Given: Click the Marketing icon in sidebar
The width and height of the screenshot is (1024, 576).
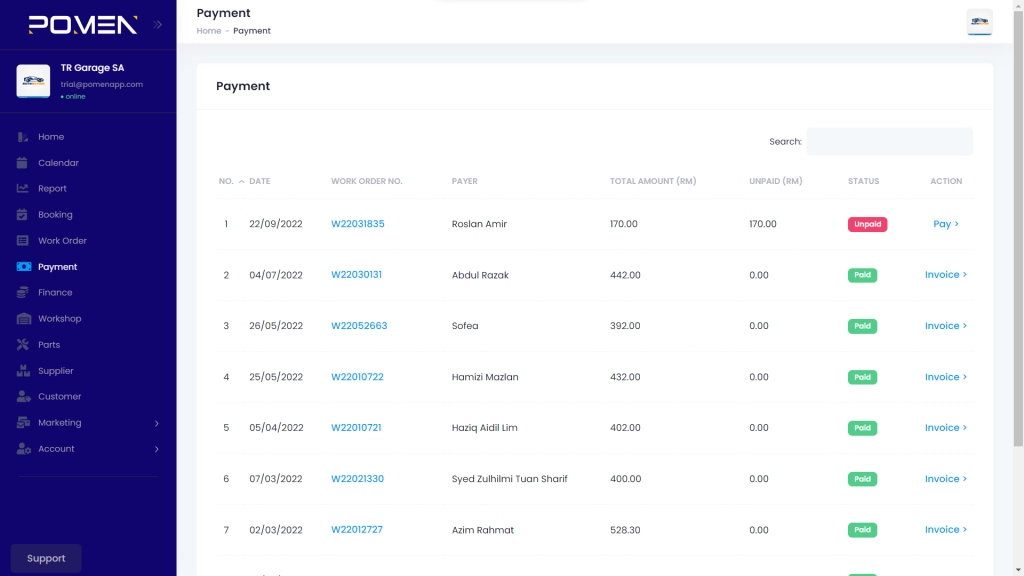Looking at the screenshot, I should click(24, 423).
